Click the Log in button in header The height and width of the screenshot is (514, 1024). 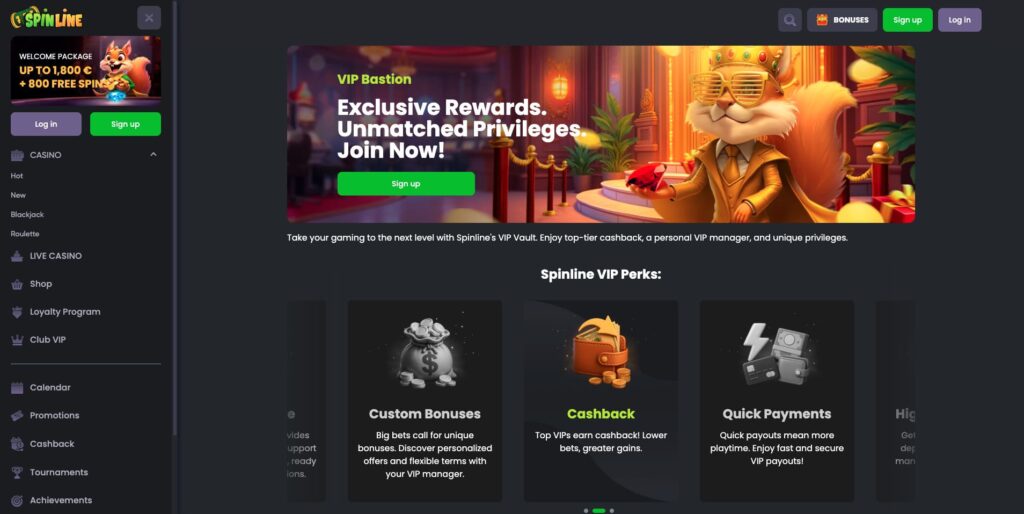pos(959,20)
